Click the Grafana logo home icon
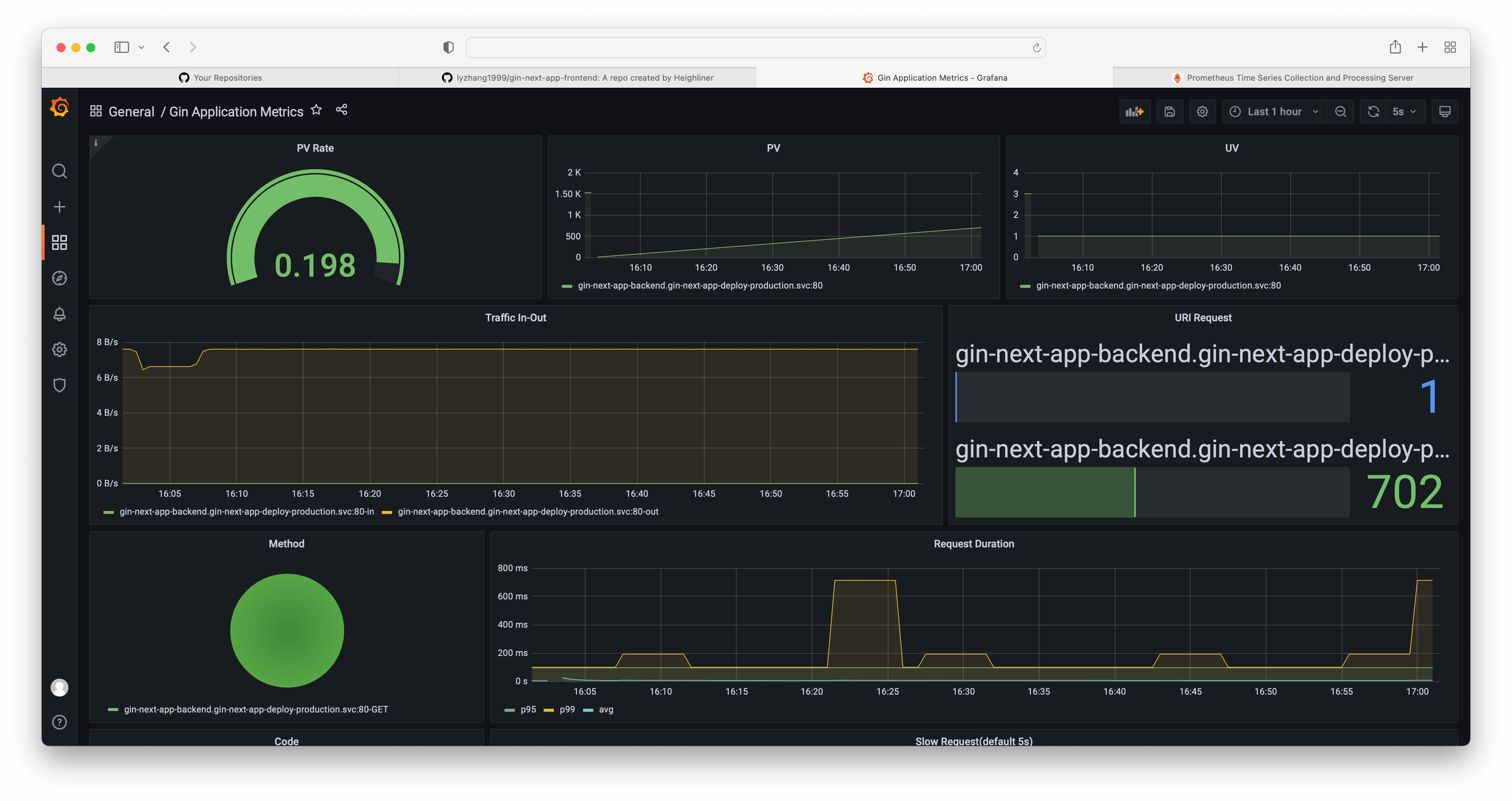 [59, 107]
